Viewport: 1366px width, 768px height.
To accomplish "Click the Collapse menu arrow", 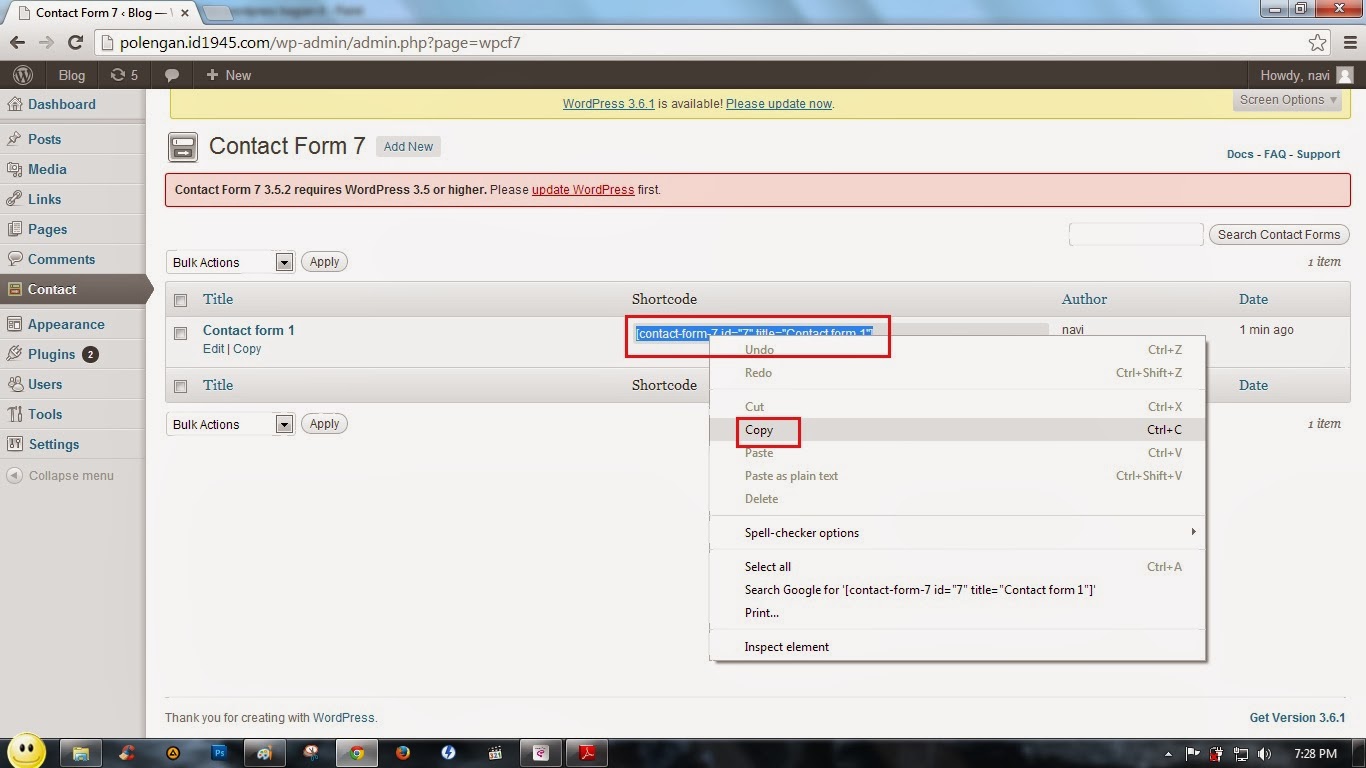I will coord(14,476).
